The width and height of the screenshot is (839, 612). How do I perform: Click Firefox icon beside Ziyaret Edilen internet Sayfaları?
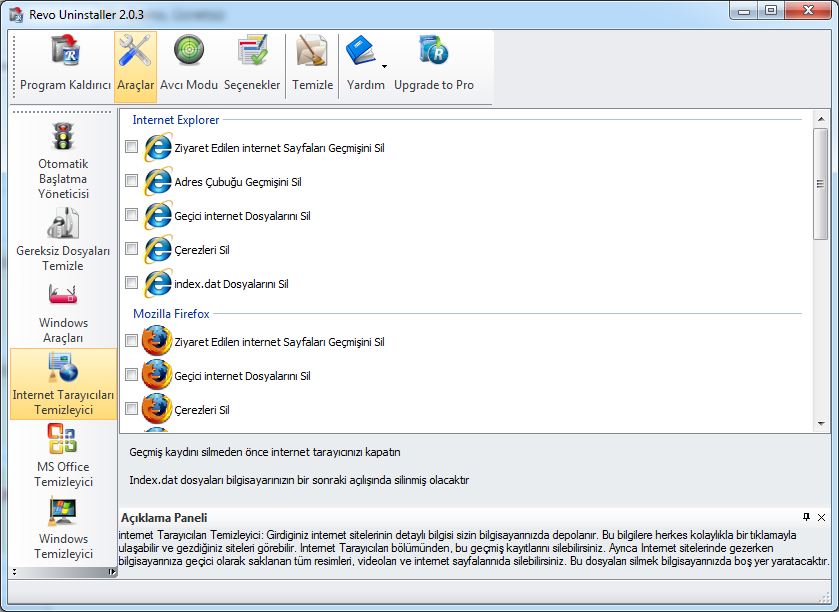(x=157, y=341)
